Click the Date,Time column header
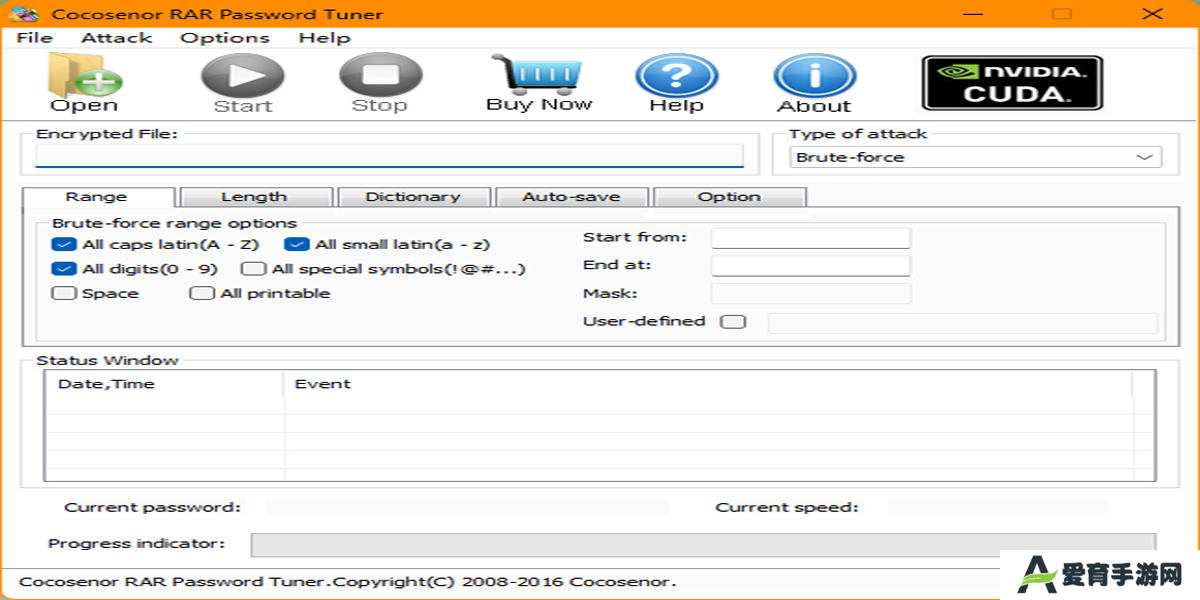Screen dimensions: 1200x600 tap(165, 384)
